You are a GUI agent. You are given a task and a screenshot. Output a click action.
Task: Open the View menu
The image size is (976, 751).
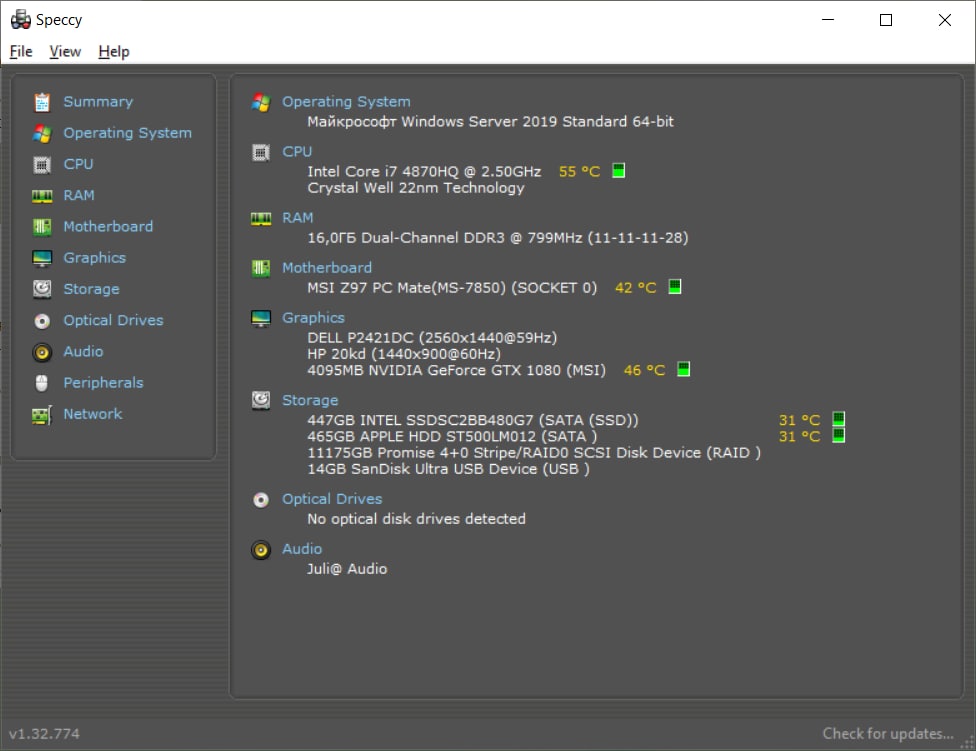coord(65,52)
